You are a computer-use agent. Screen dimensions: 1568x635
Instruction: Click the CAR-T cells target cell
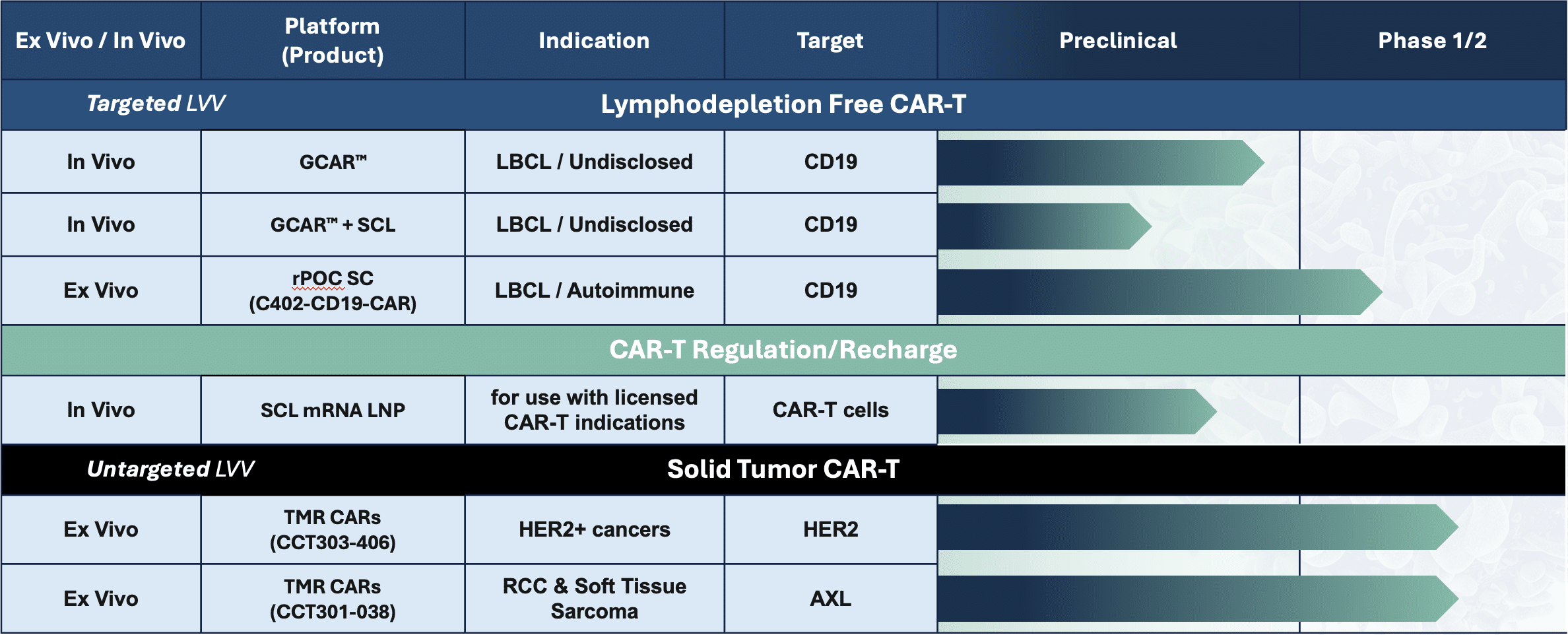[x=830, y=410]
